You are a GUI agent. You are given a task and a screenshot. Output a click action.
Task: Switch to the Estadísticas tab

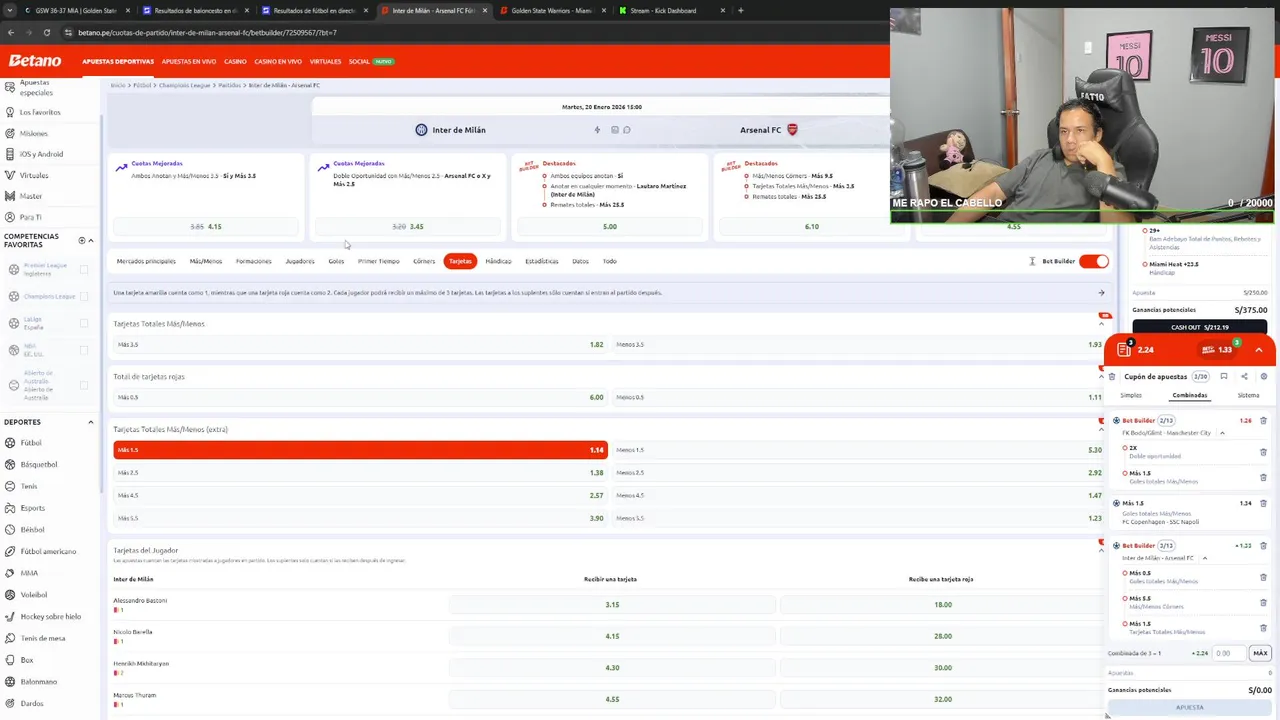click(542, 261)
